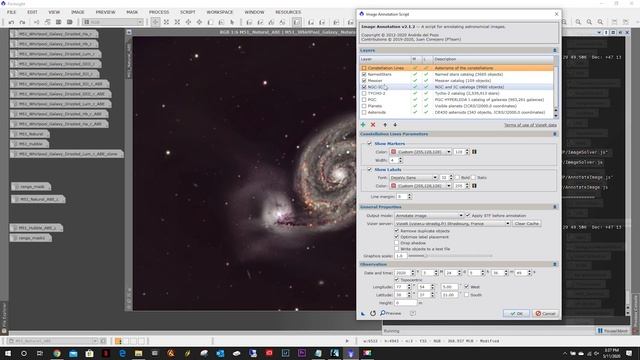Collapse the Layers section with its arrow icon
Image resolution: width=640 pixels, height=360 pixels.
[x=554, y=50]
